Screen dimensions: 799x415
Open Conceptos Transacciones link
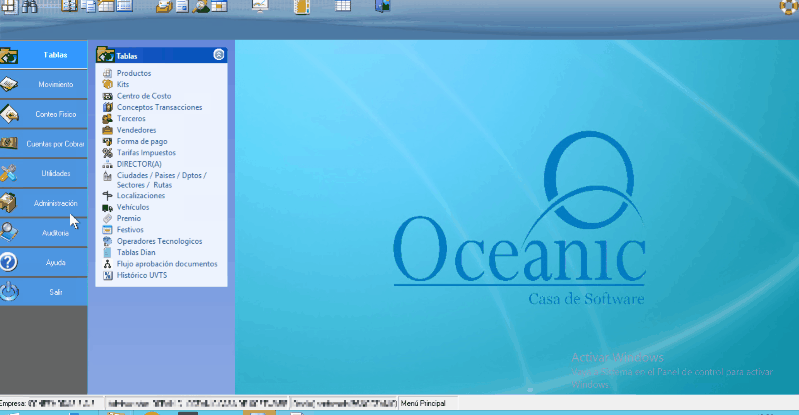159,107
